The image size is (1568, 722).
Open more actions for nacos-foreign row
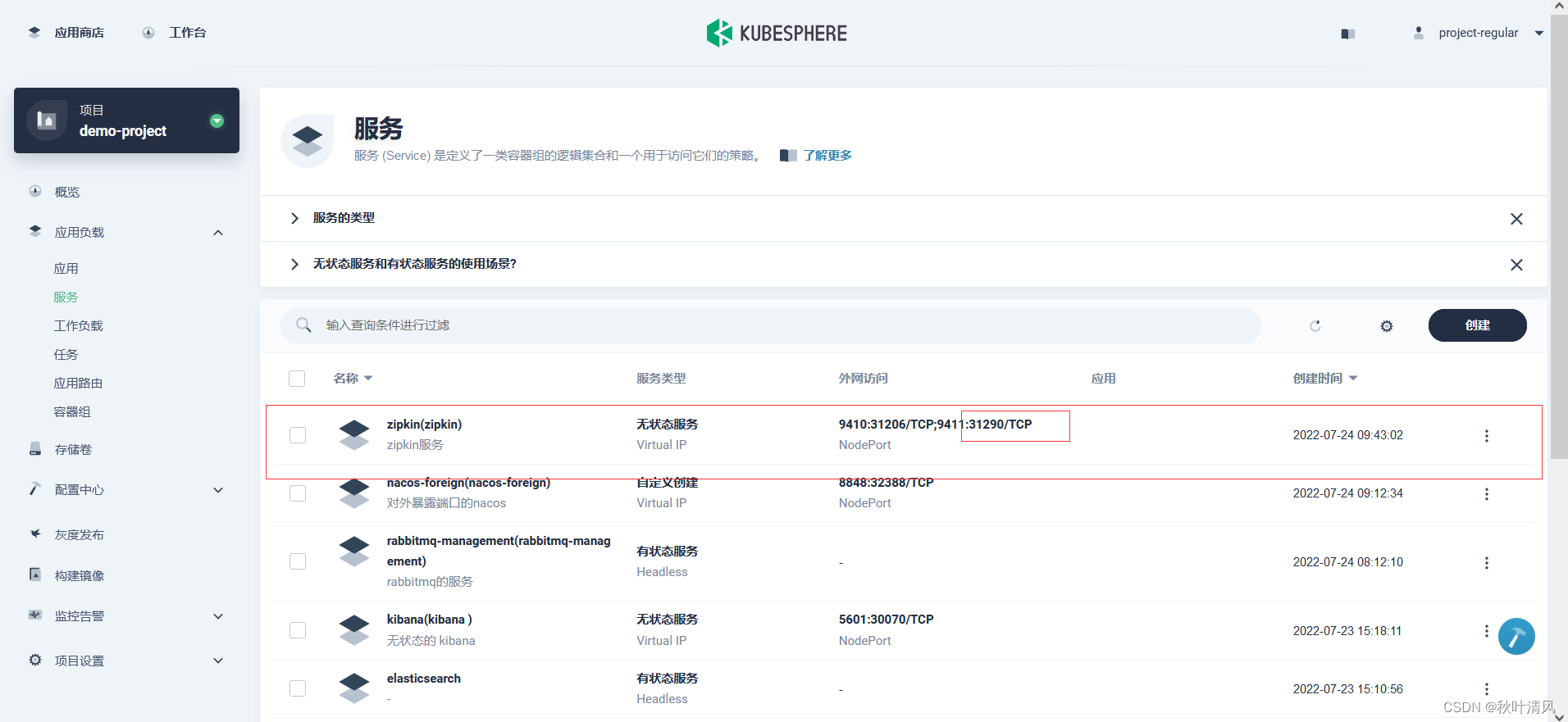1486,494
